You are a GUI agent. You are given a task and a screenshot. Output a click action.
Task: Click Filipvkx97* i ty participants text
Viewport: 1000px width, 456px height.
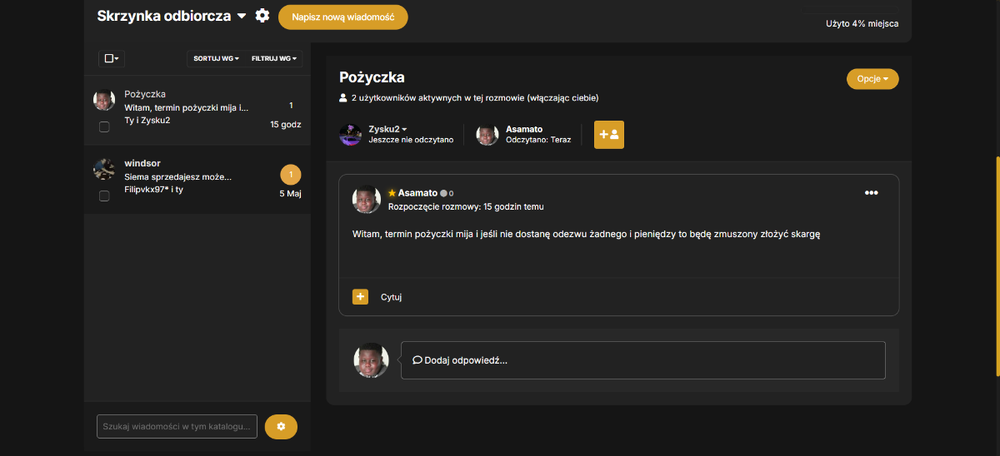coord(154,189)
